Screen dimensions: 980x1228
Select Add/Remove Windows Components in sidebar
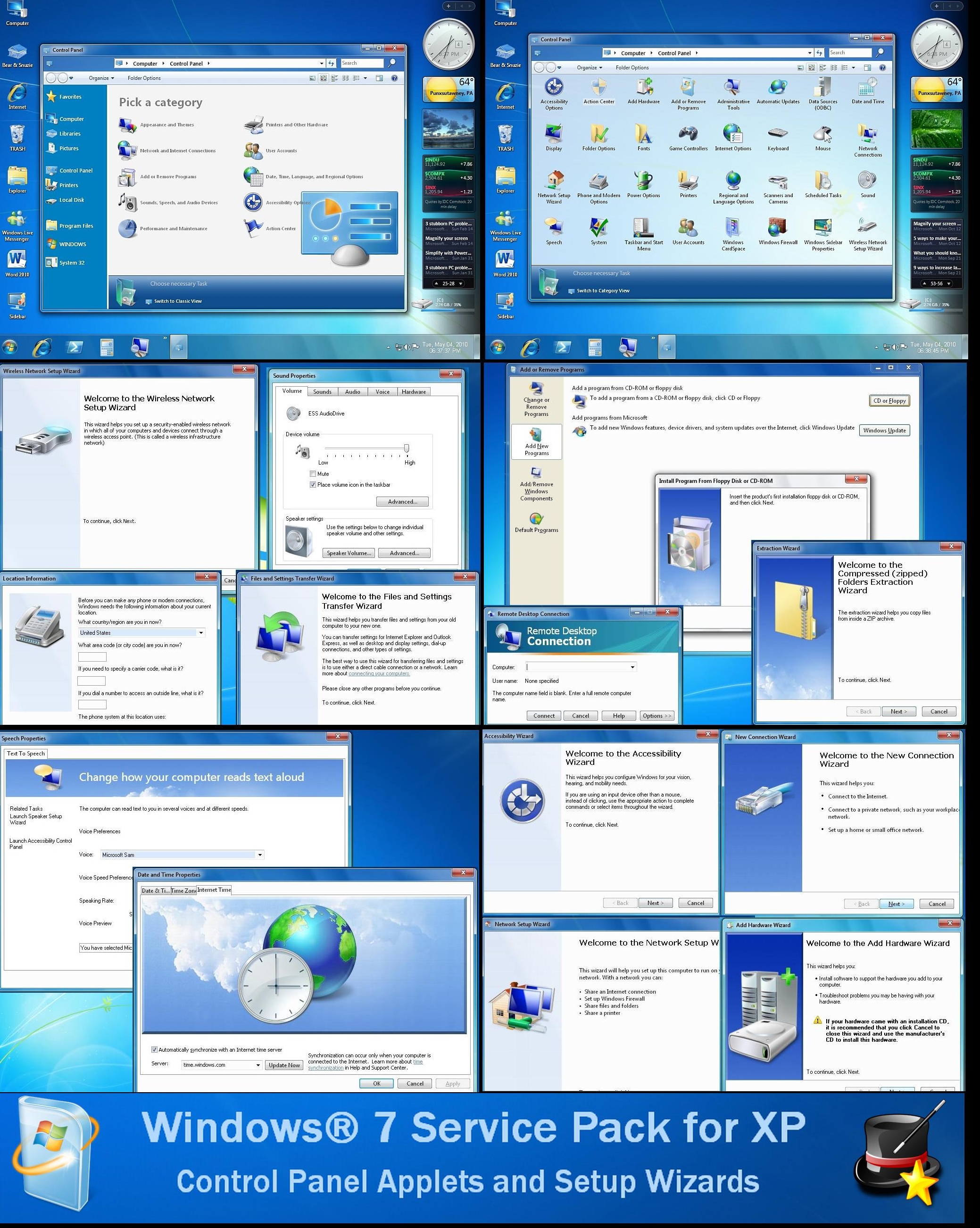tap(536, 484)
